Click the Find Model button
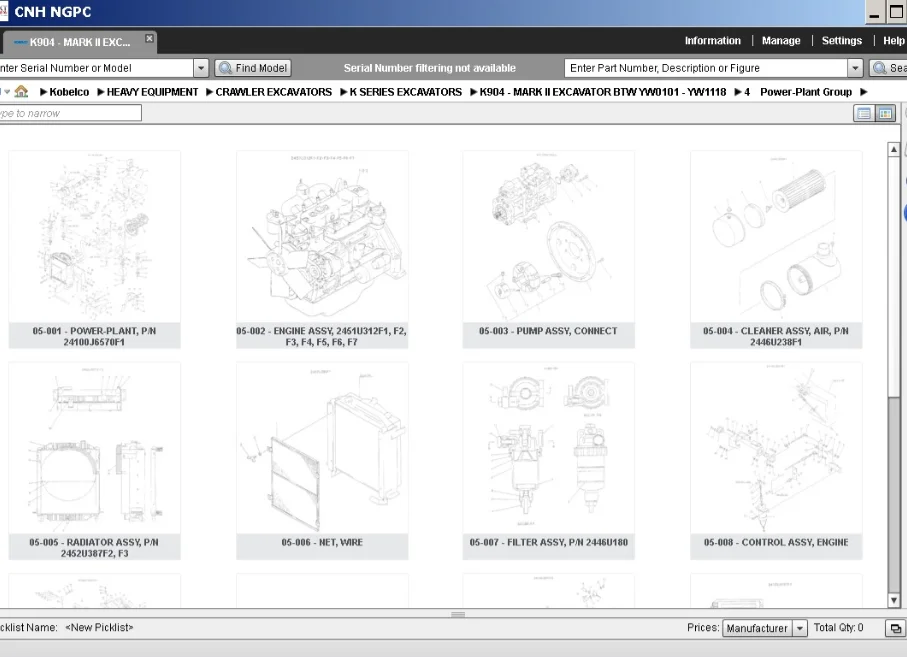Image resolution: width=907 pixels, height=657 pixels. point(253,68)
